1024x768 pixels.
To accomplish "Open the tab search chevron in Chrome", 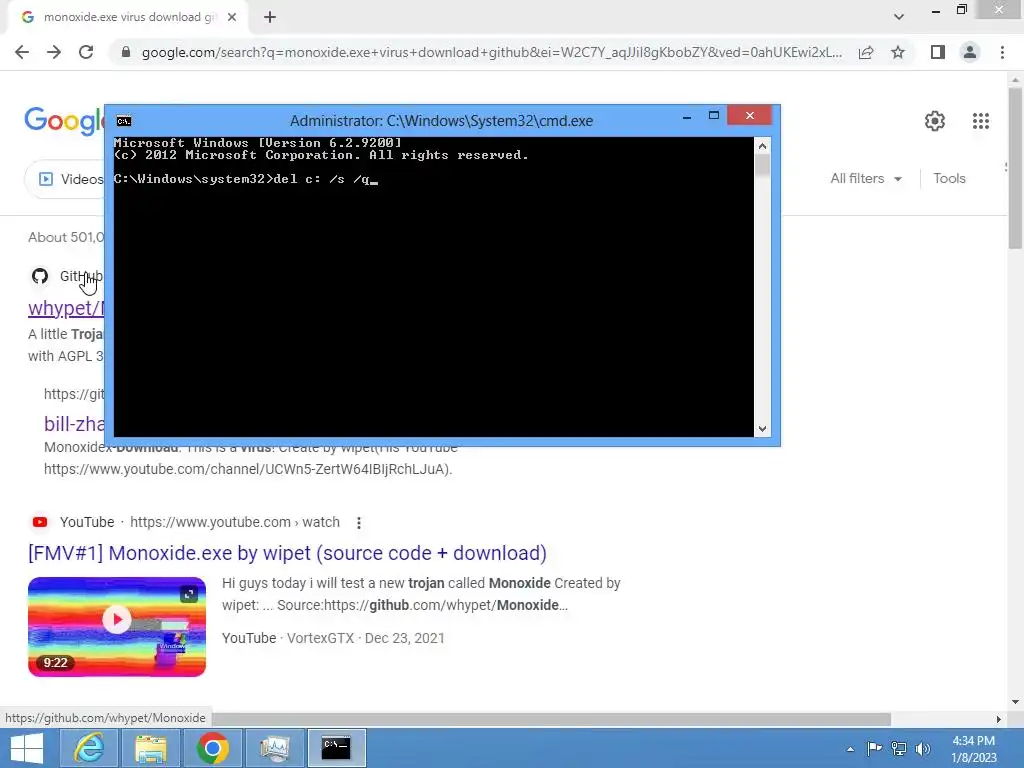I will click(x=899, y=17).
